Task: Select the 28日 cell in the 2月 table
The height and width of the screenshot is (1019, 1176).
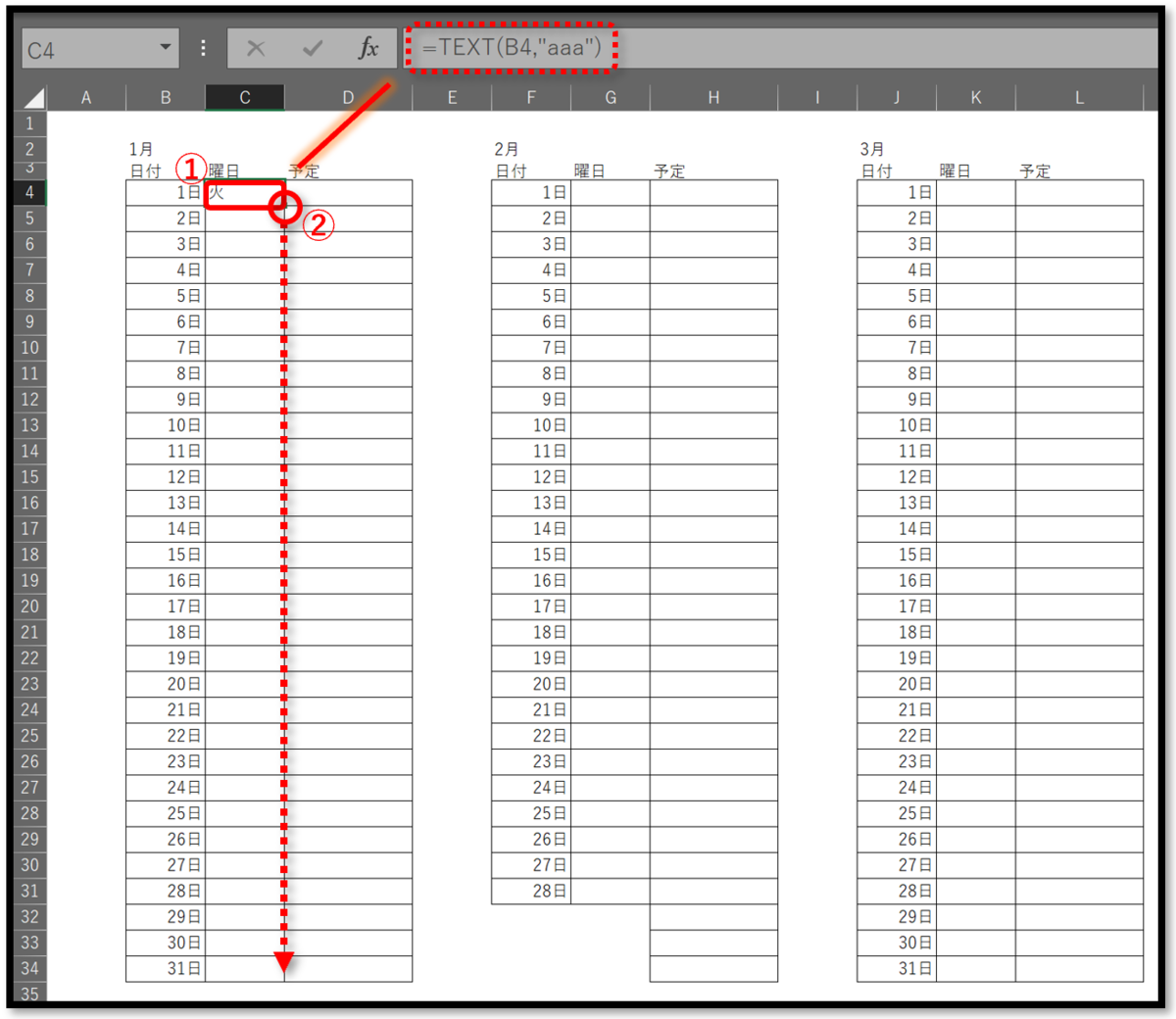Action: 531,891
